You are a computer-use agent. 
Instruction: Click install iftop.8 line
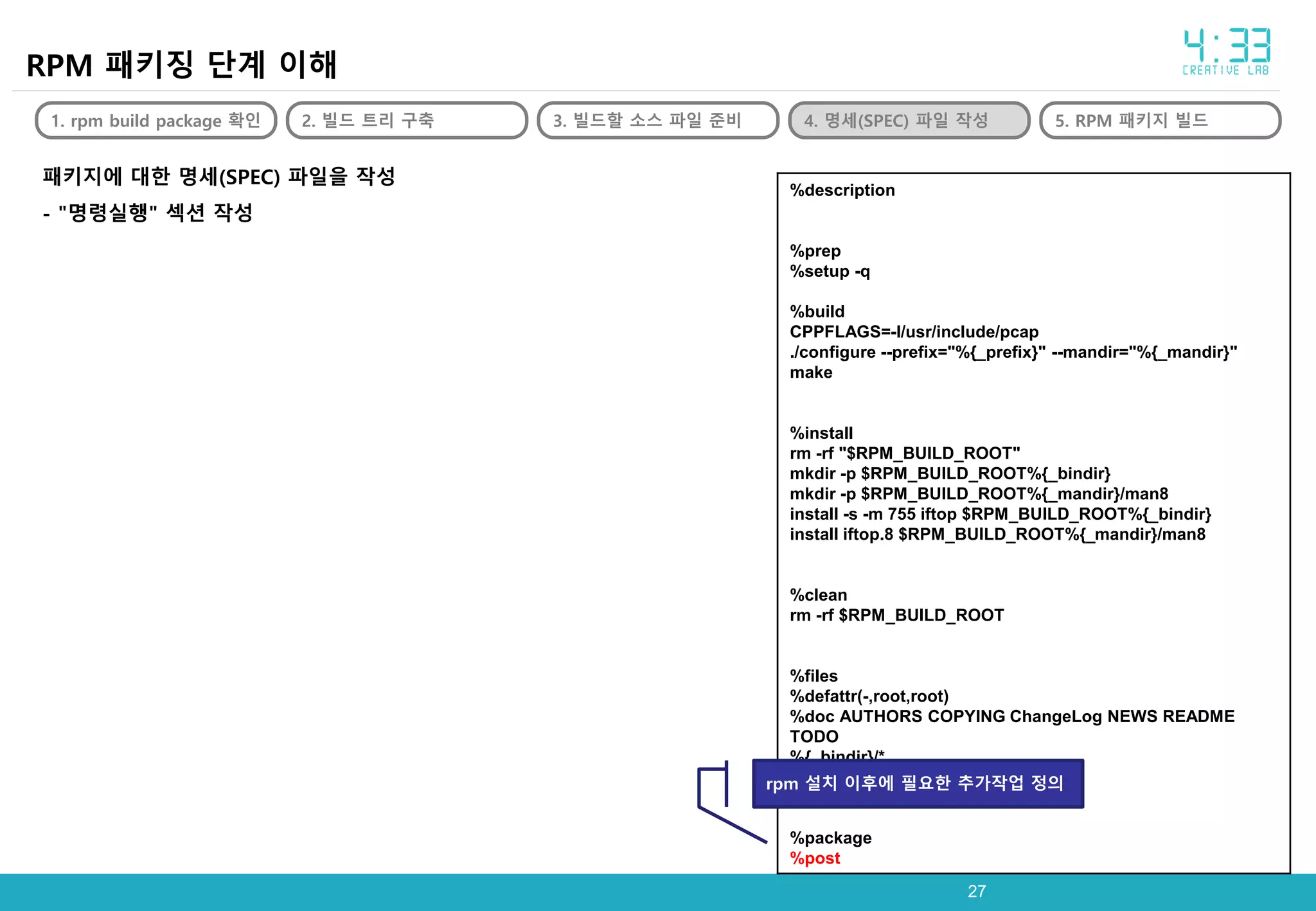(x=998, y=535)
